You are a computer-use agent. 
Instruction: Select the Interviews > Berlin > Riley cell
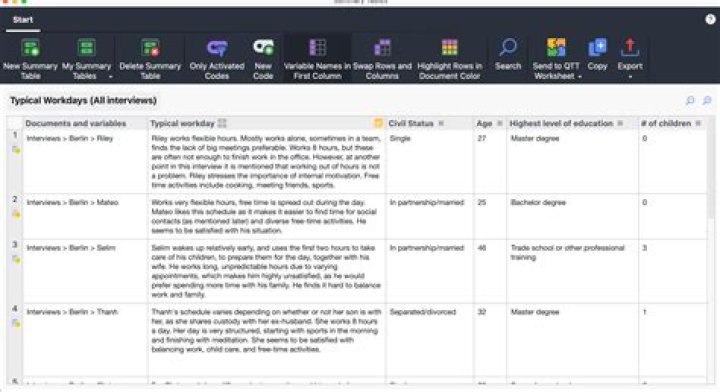[x=85, y=161]
